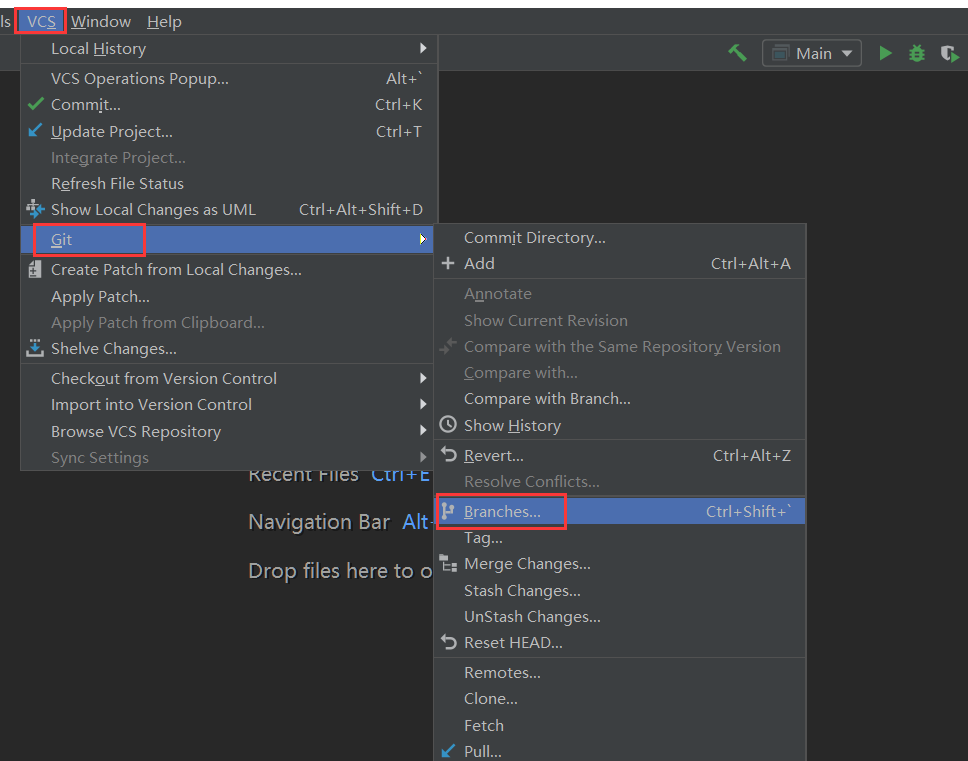The height and width of the screenshot is (761, 968).
Task: Select the Git menu item
Action: (x=227, y=239)
